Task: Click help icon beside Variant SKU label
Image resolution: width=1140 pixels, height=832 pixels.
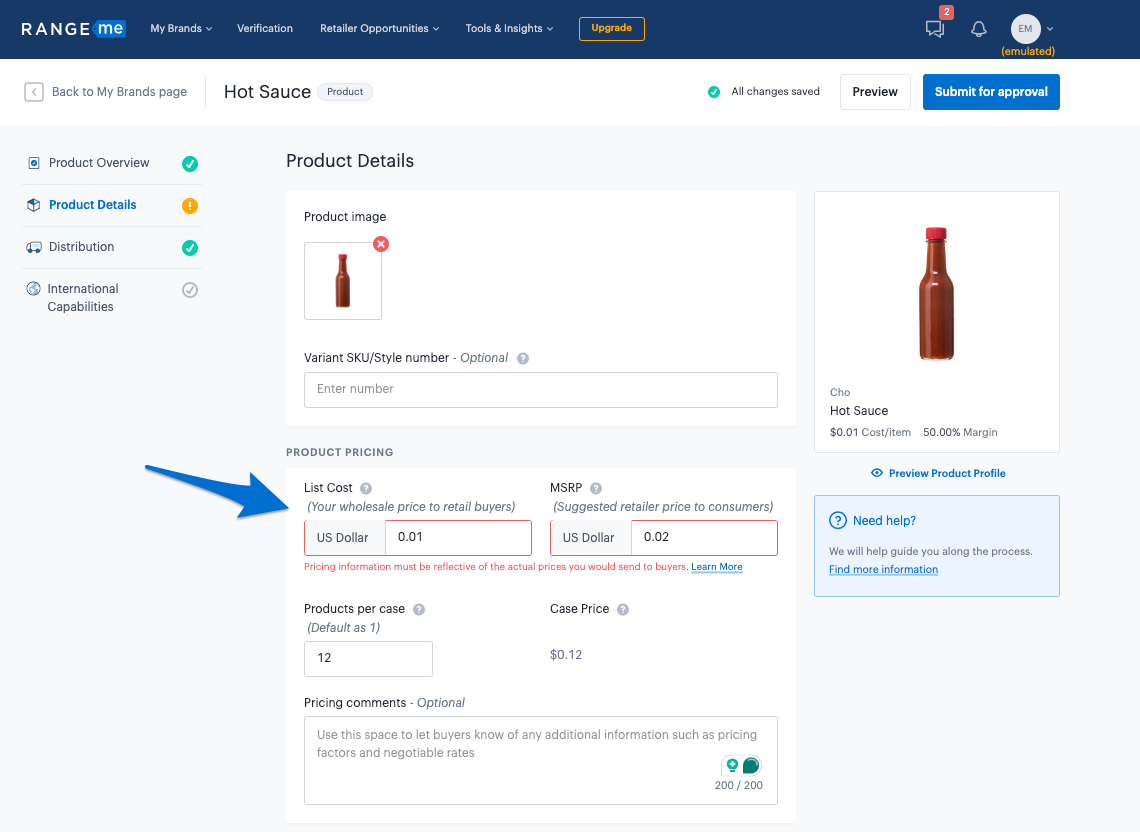Action: pyautogui.click(x=523, y=358)
